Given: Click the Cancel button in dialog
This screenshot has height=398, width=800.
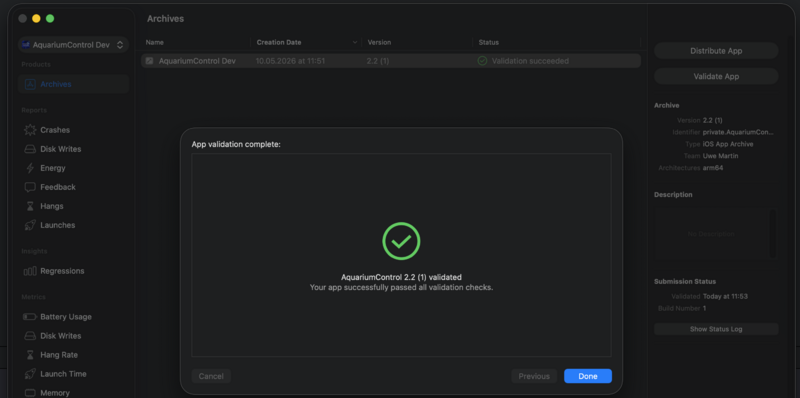Looking at the screenshot, I should point(211,376).
